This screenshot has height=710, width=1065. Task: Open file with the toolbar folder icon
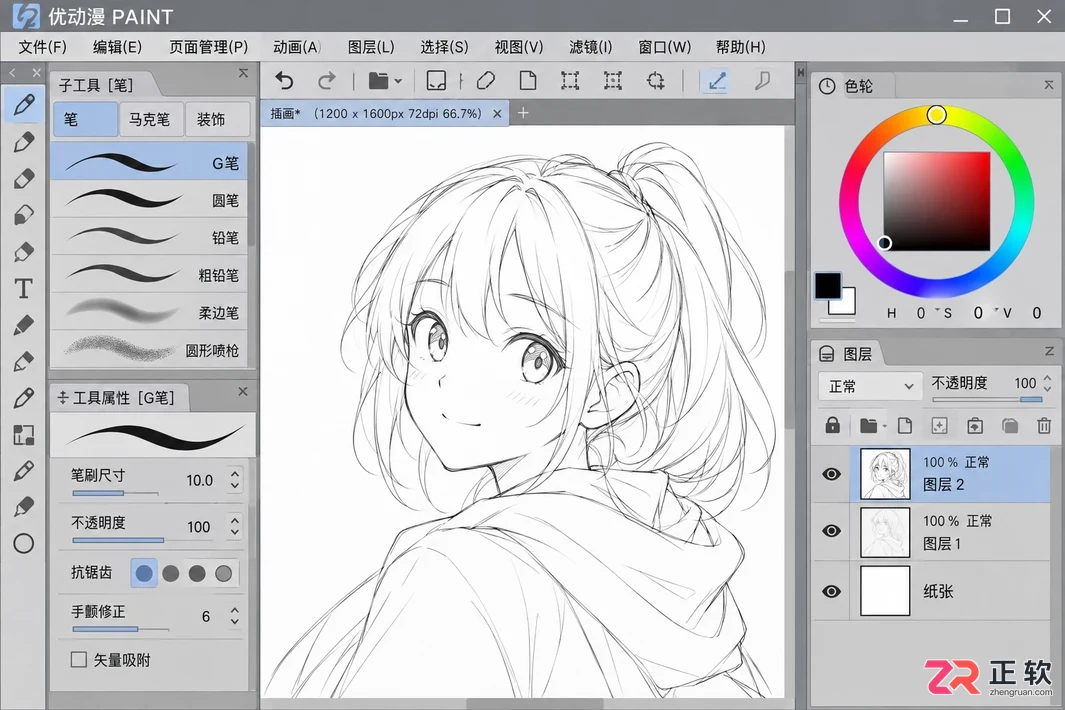click(x=378, y=82)
